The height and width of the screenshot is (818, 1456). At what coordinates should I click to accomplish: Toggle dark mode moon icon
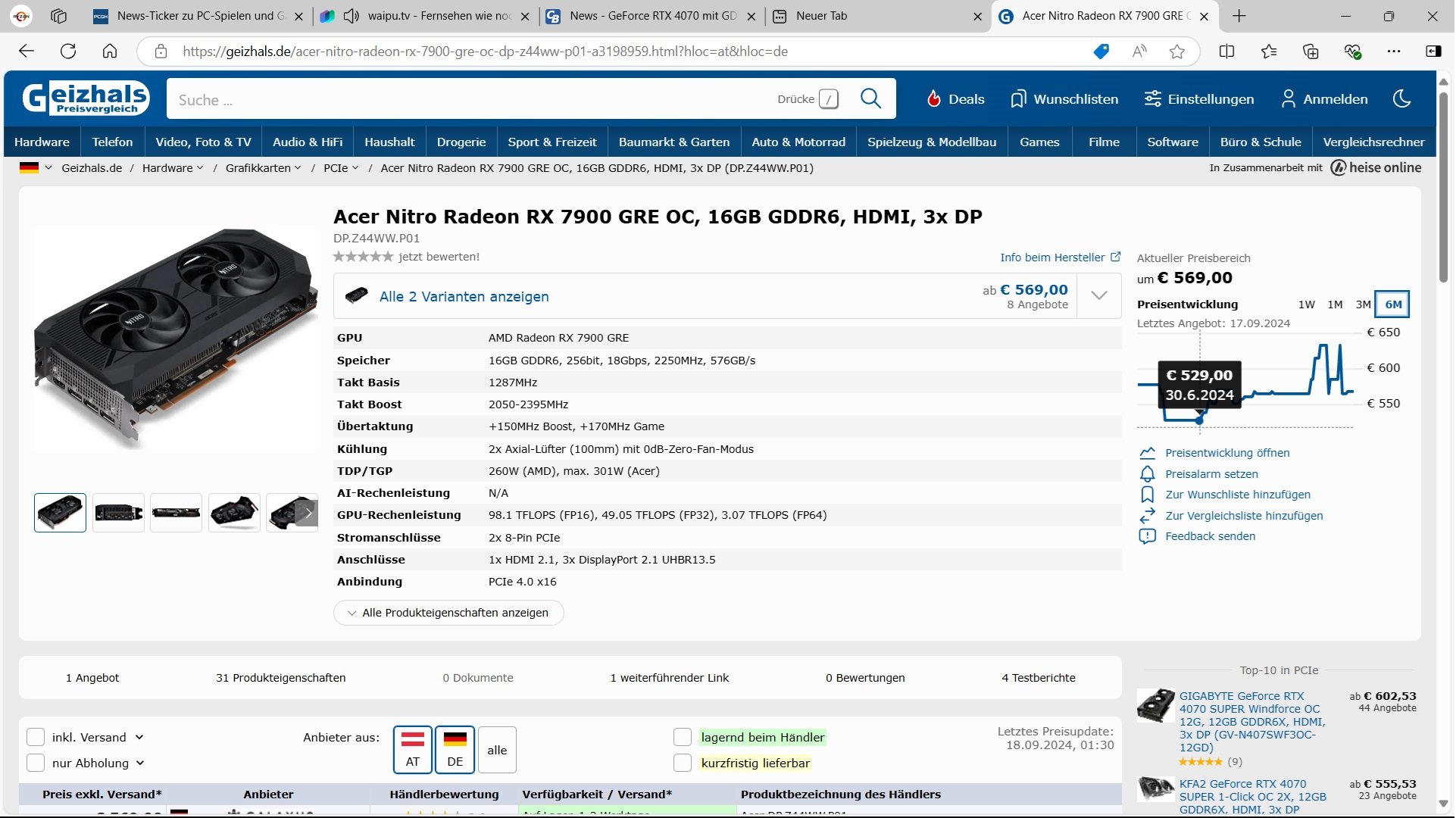coord(1402,99)
